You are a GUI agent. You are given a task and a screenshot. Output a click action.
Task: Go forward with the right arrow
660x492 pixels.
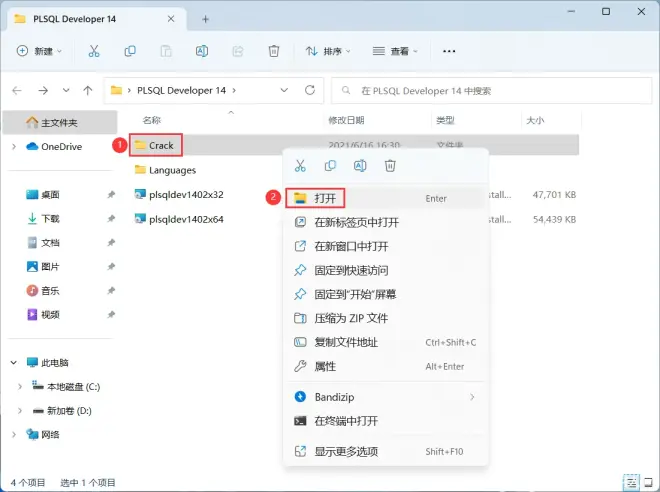(43, 90)
